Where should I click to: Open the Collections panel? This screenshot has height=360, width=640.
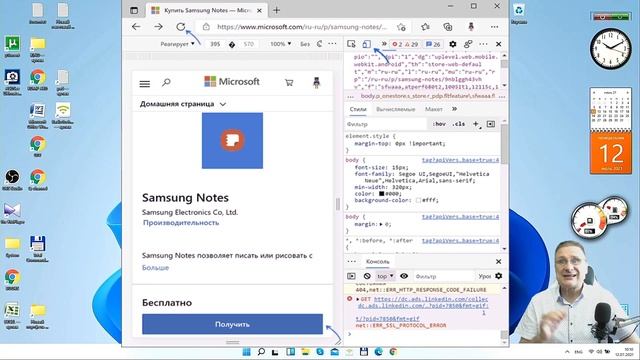point(448,27)
